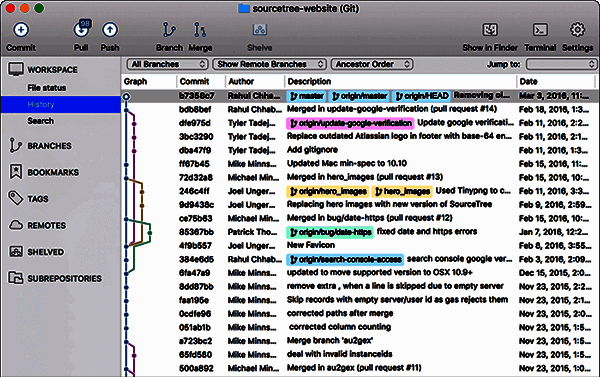Select commit 4f9b557 New Favicon
This screenshot has height=377, width=600.
coord(360,246)
